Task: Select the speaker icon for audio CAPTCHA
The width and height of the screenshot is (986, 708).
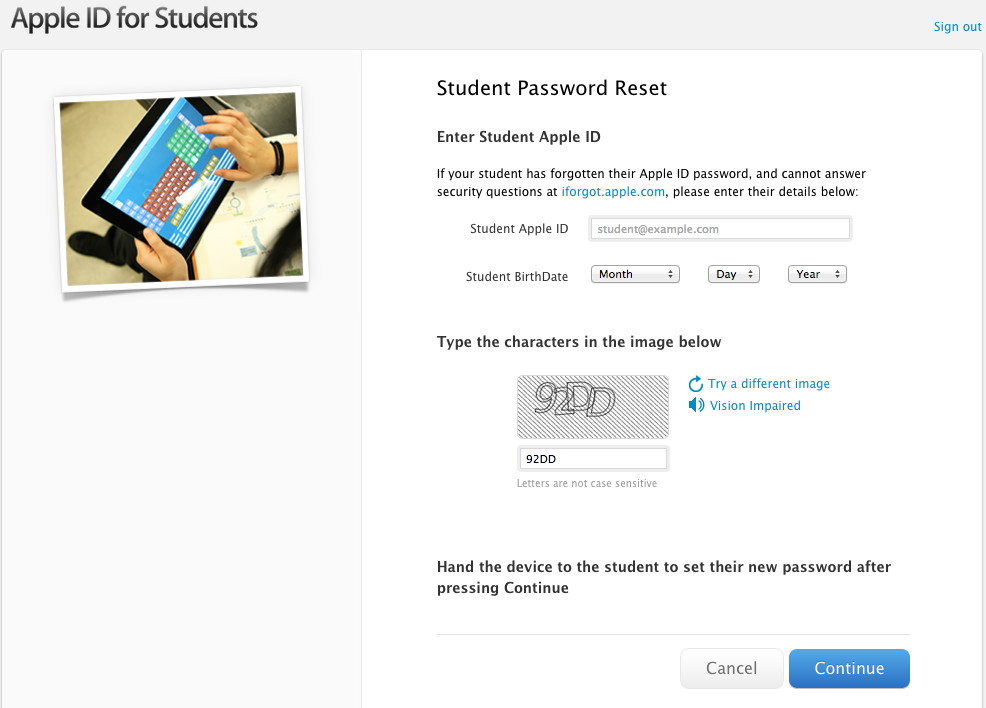Action: [696, 405]
